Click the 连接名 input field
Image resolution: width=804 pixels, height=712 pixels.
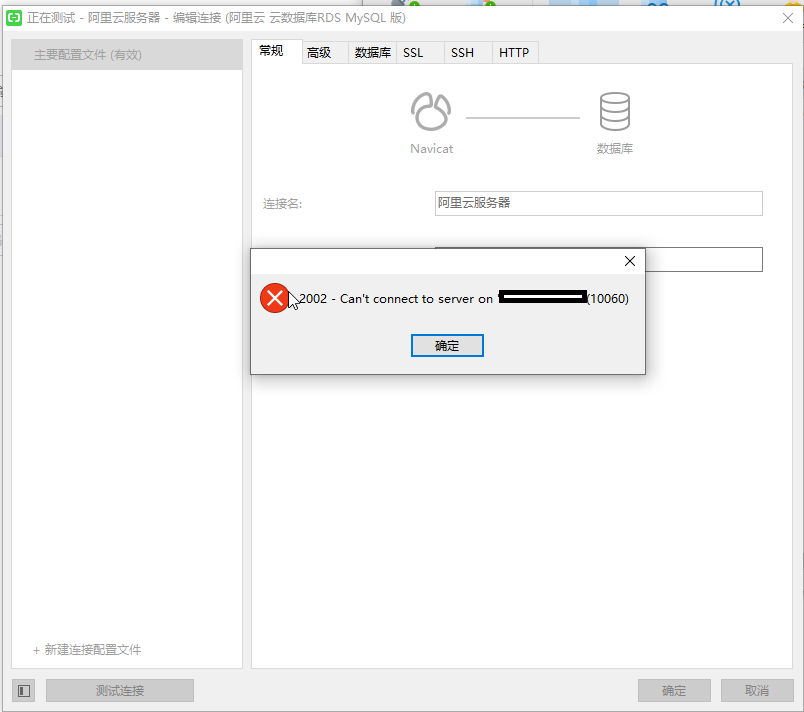[x=598, y=204]
